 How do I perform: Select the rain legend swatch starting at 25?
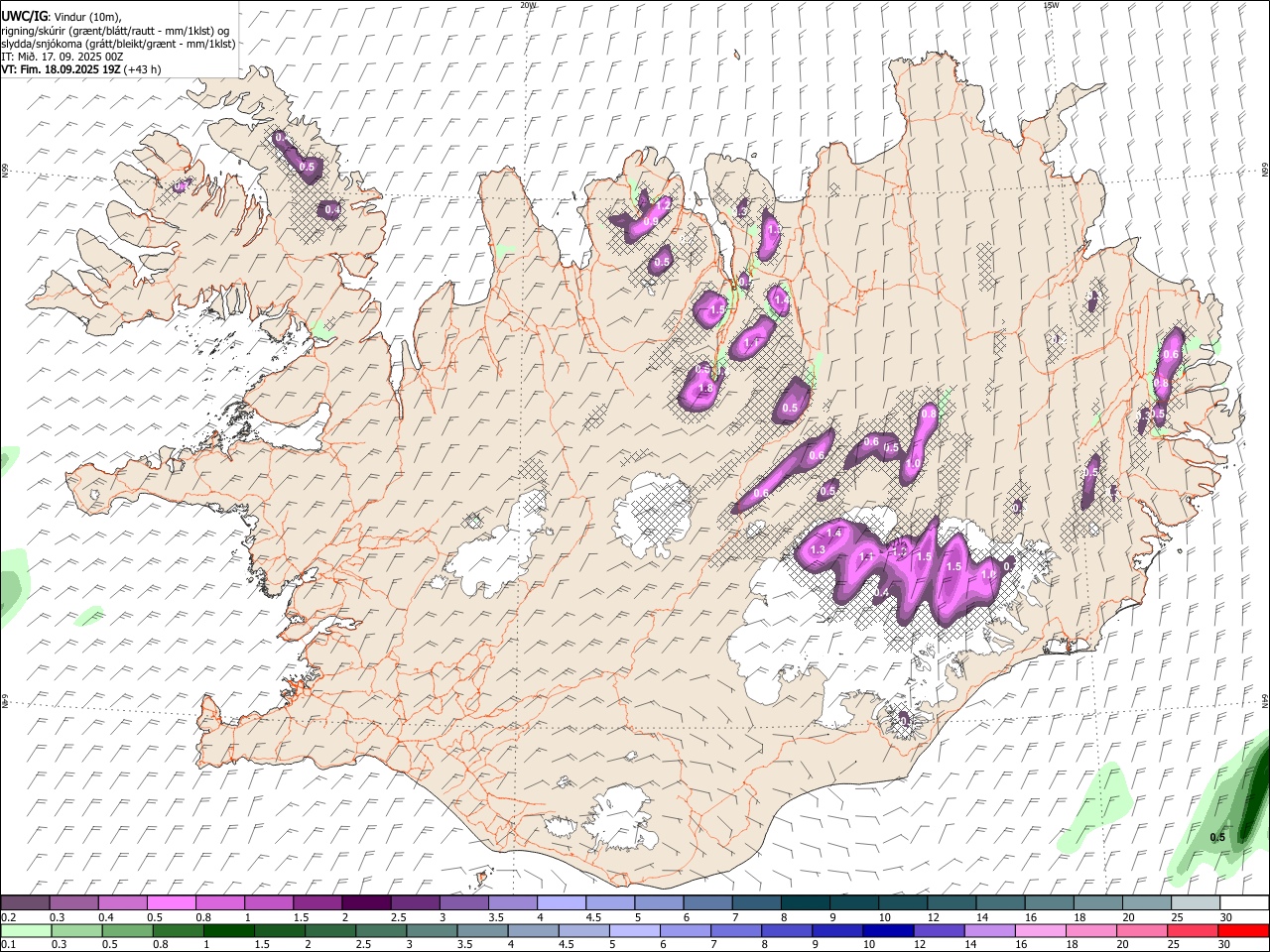[x=1194, y=930]
